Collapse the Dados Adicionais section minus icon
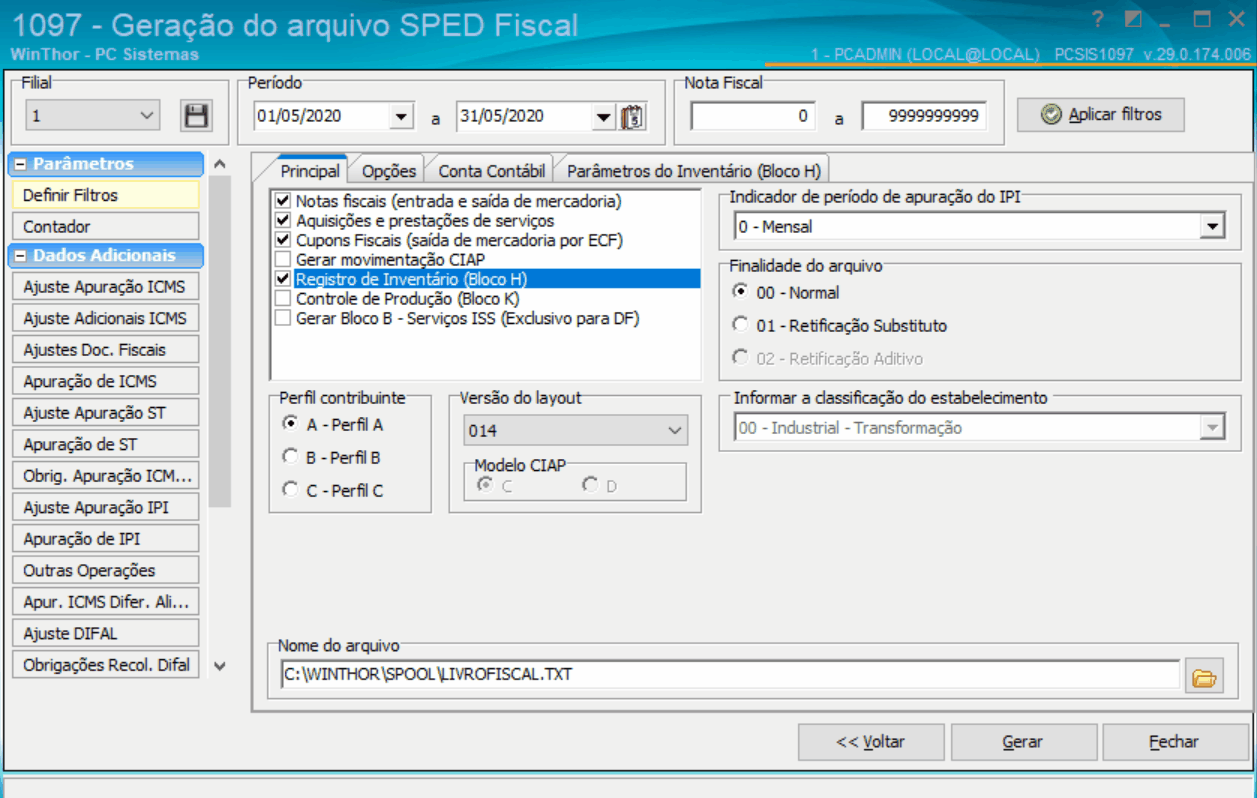 [21, 256]
